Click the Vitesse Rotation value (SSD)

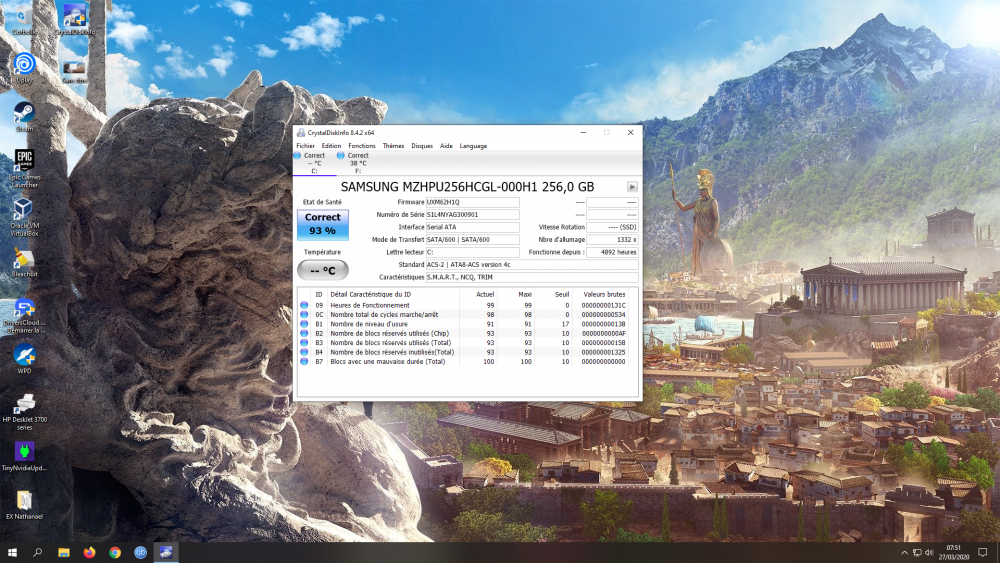pyautogui.click(x=612, y=227)
